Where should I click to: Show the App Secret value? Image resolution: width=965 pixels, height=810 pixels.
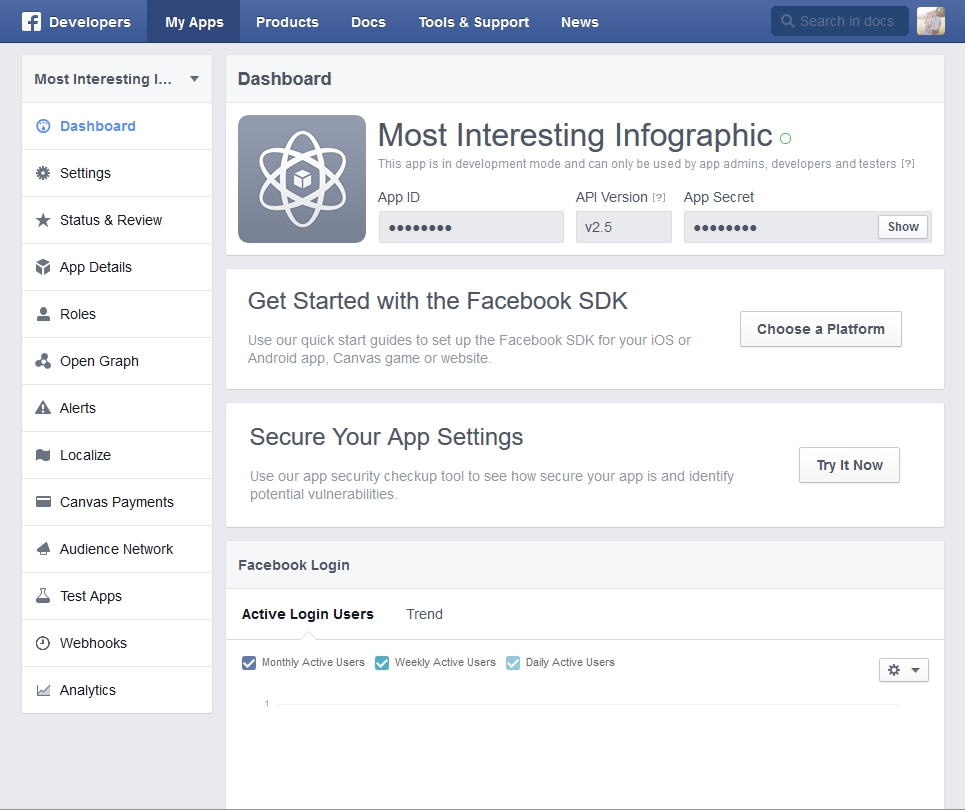[x=903, y=227]
